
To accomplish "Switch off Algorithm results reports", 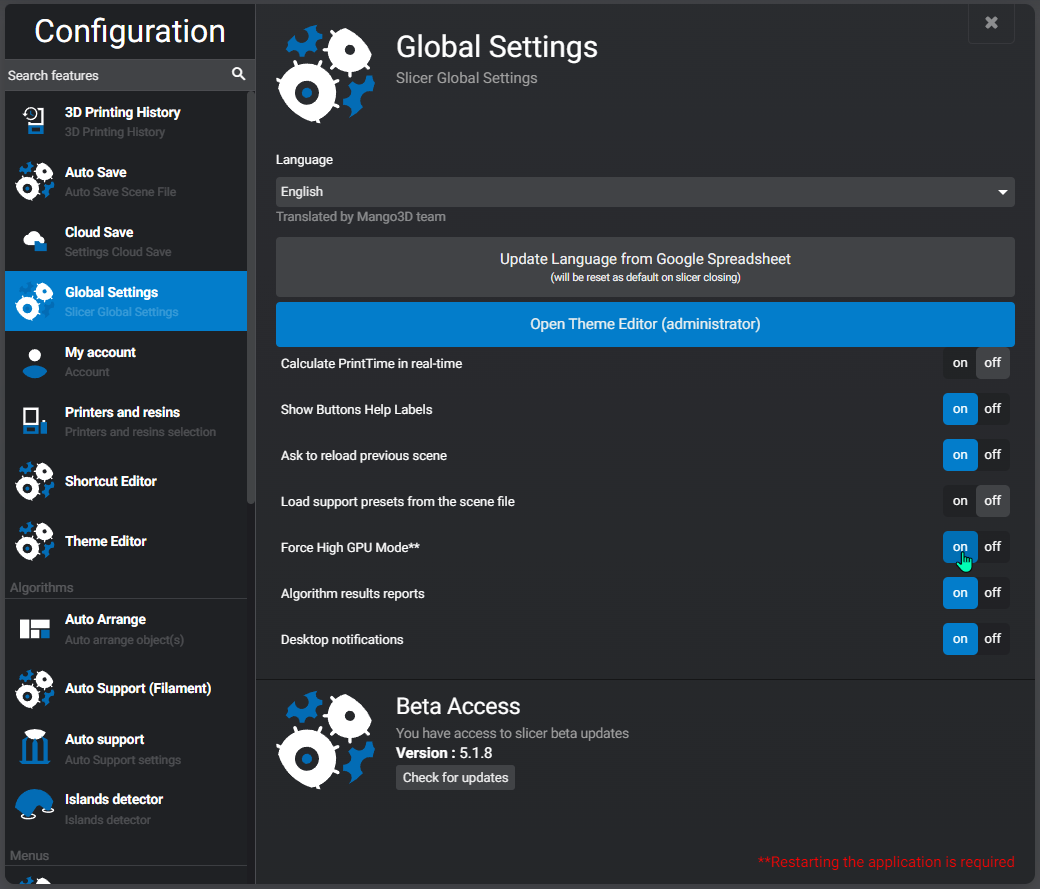I will [992, 593].
